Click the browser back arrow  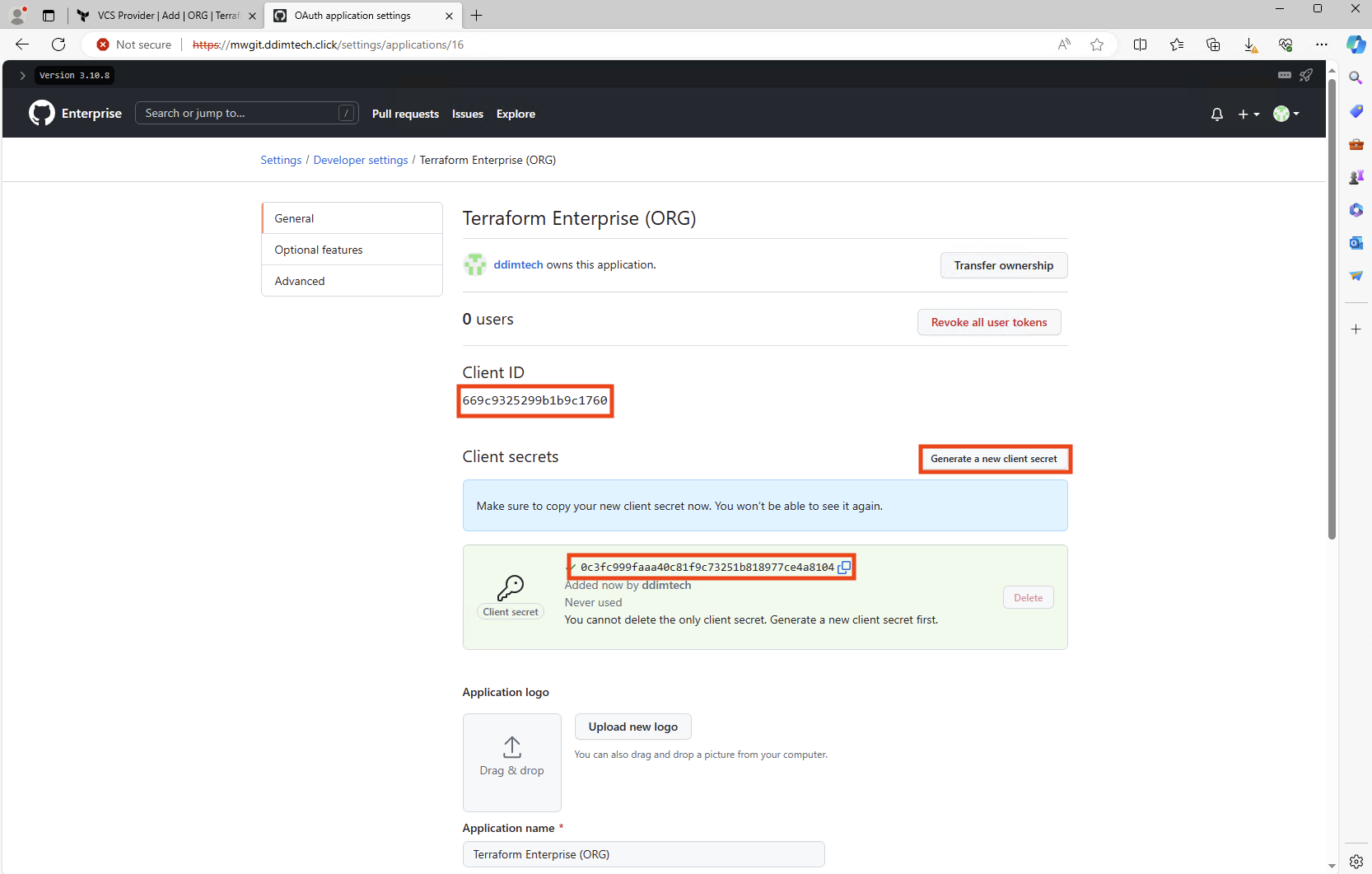click(22, 44)
